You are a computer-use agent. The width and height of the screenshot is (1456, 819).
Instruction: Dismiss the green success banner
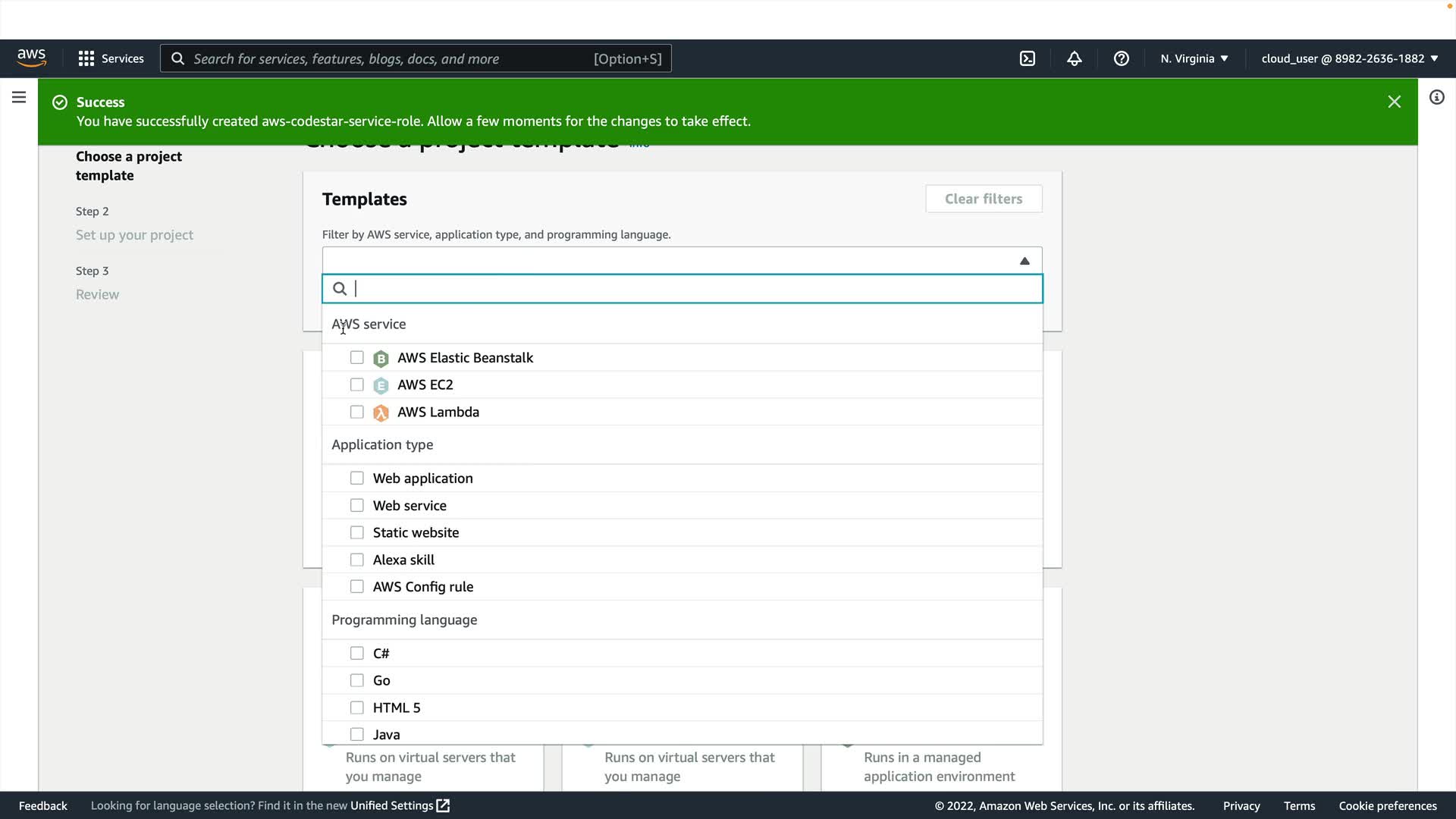[x=1394, y=102]
